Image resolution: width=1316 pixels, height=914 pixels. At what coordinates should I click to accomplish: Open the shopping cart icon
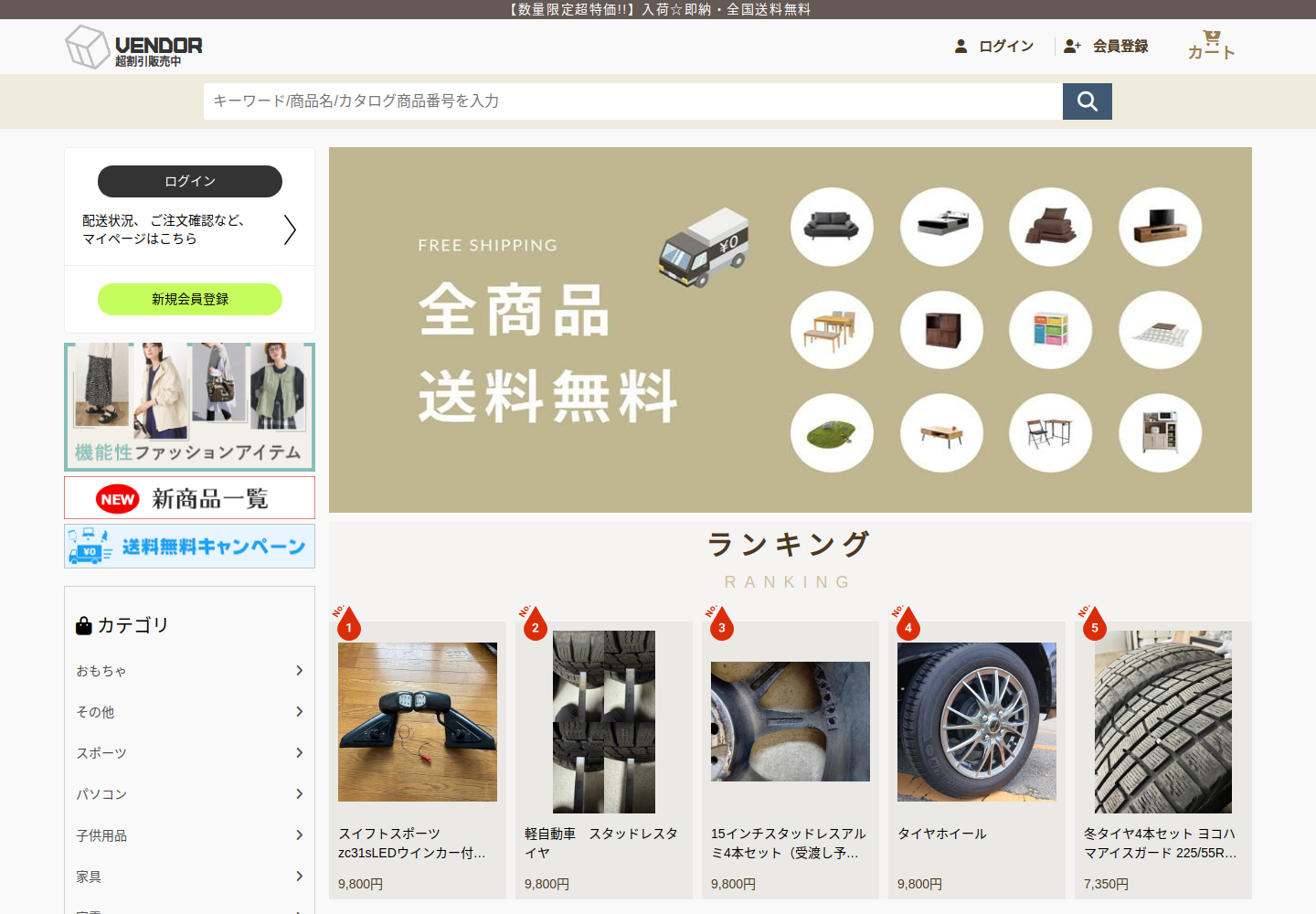1211,45
